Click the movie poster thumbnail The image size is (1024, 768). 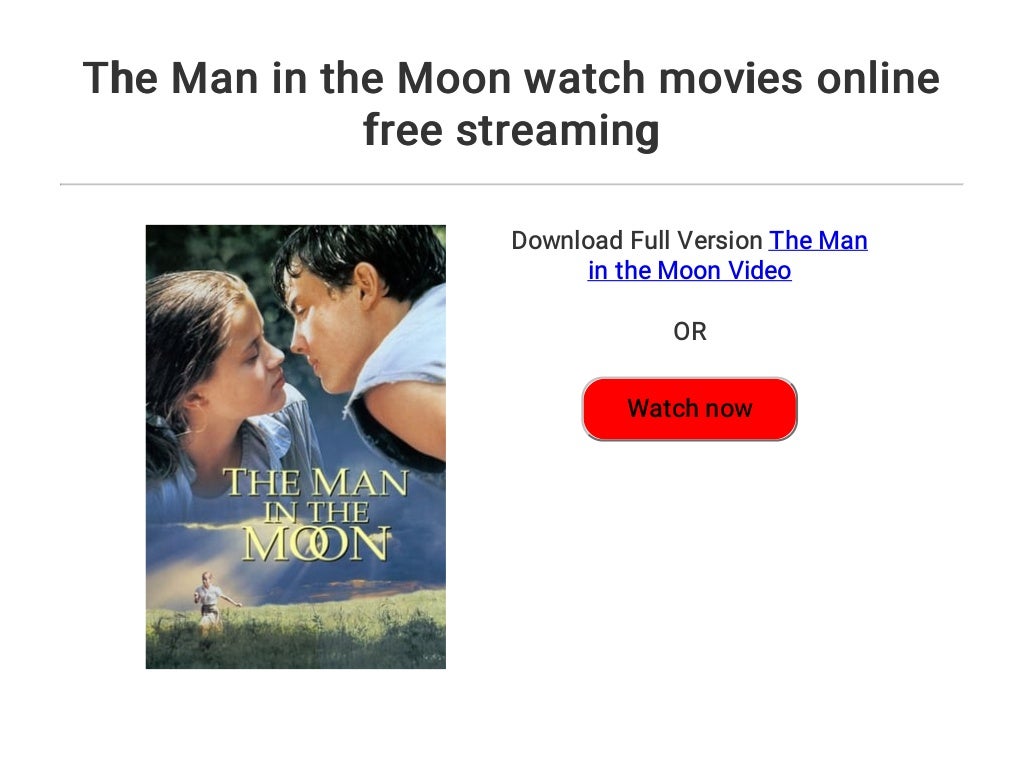tap(296, 447)
